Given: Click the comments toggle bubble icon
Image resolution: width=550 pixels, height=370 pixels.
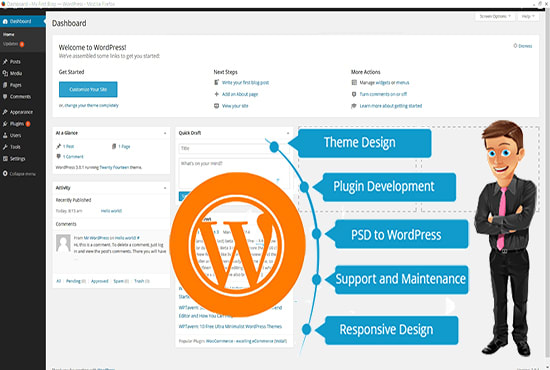Looking at the screenshot, I should pyautogui.click(x=354, y=94).
